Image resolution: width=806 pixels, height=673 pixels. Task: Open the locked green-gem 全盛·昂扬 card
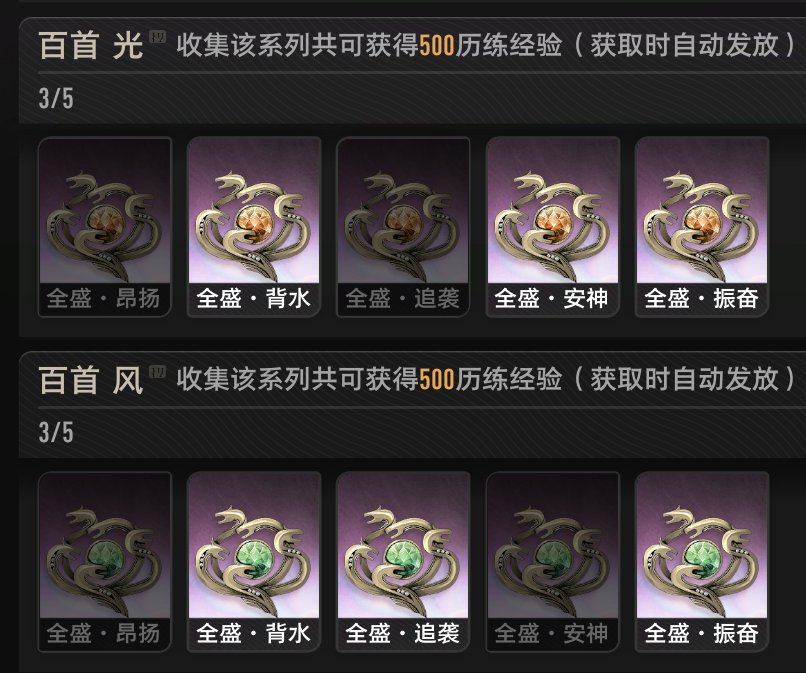(x=105, y=561)
